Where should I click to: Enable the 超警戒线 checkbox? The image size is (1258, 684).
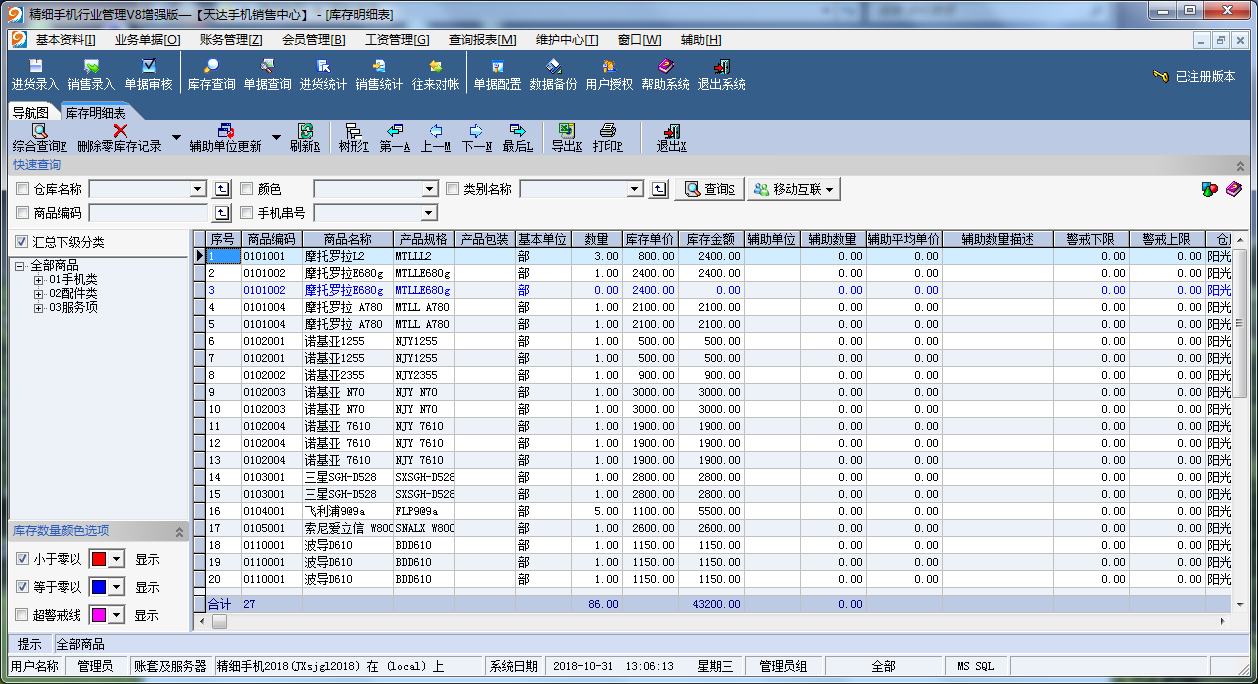point(22,615)
